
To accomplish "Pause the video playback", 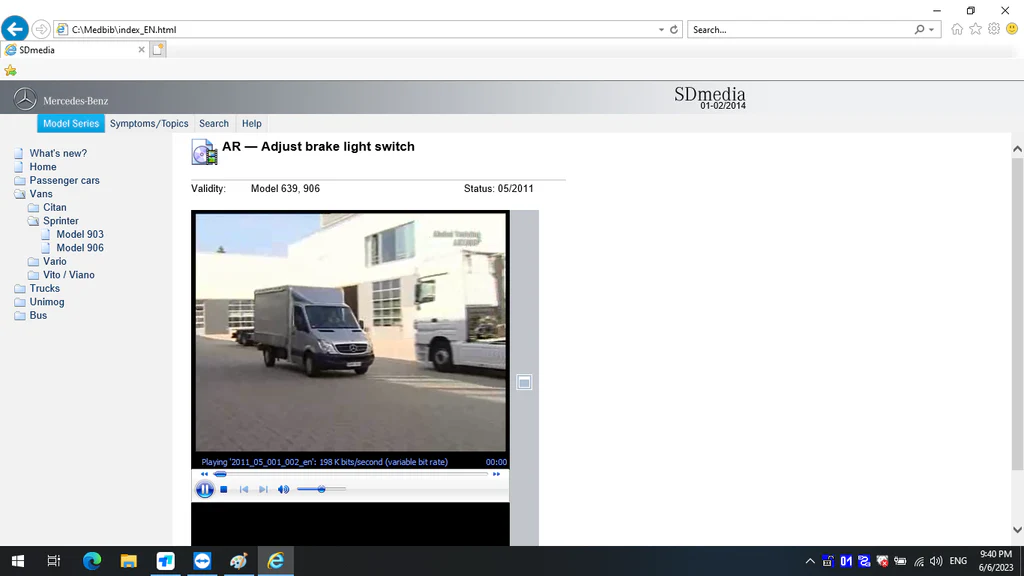I will (204, 489).
